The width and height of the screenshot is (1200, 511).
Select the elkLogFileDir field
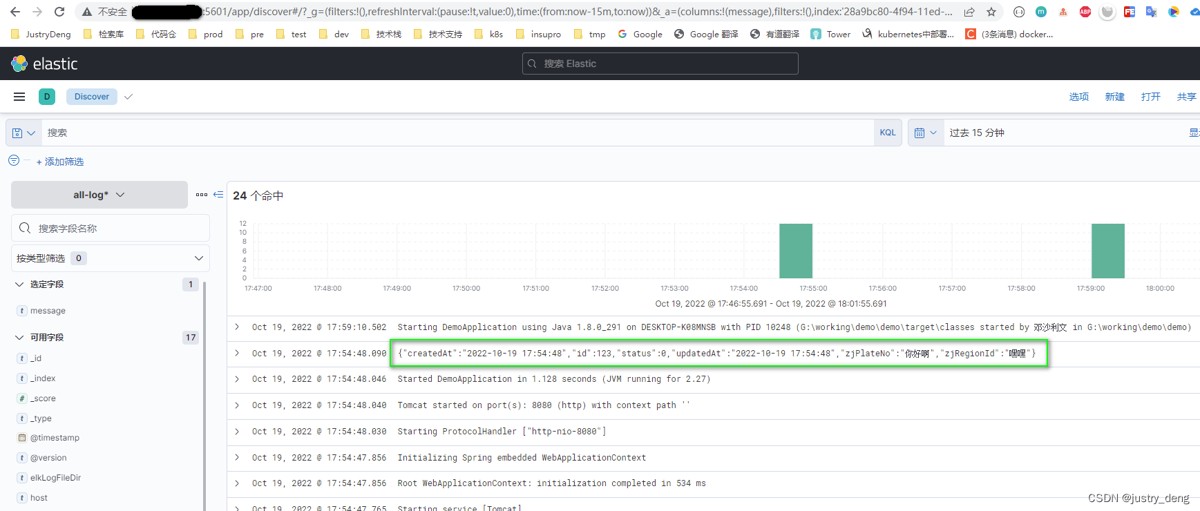(x=56, y=478)
